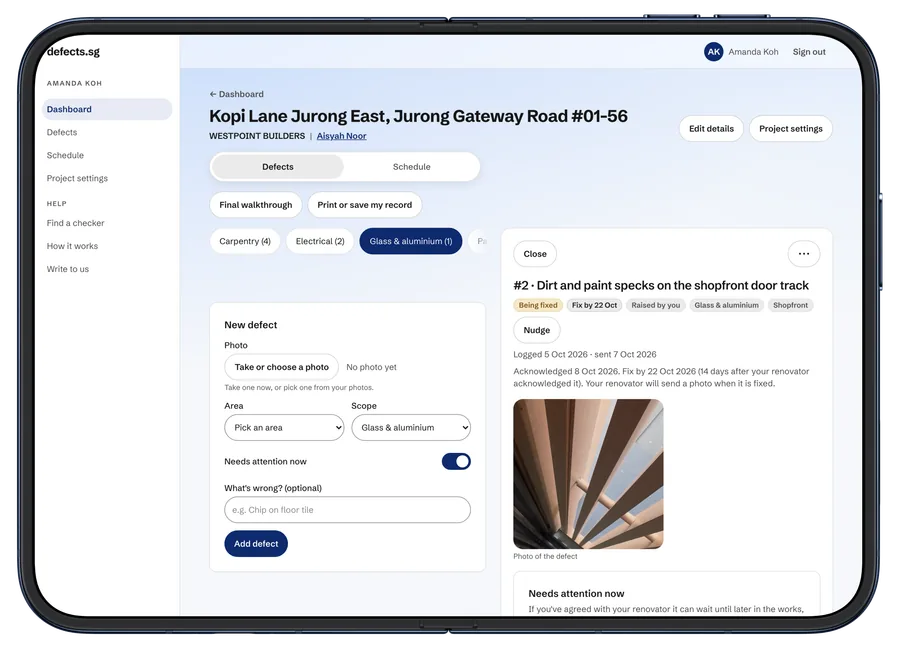
Task: Click the Glass & aluminium tag in defect details
Action: coord(727,305)
